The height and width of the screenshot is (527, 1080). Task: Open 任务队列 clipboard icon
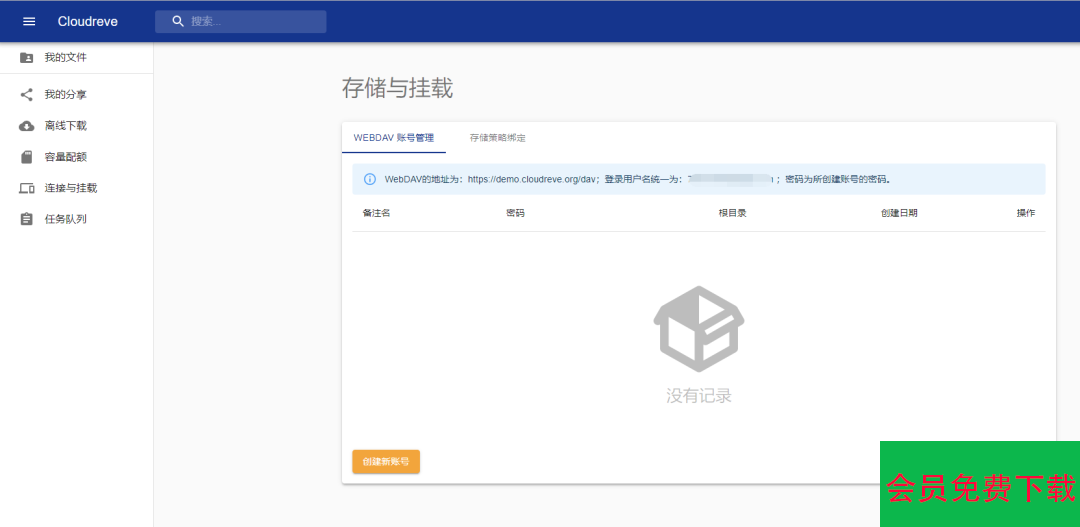tap(27, 219)
